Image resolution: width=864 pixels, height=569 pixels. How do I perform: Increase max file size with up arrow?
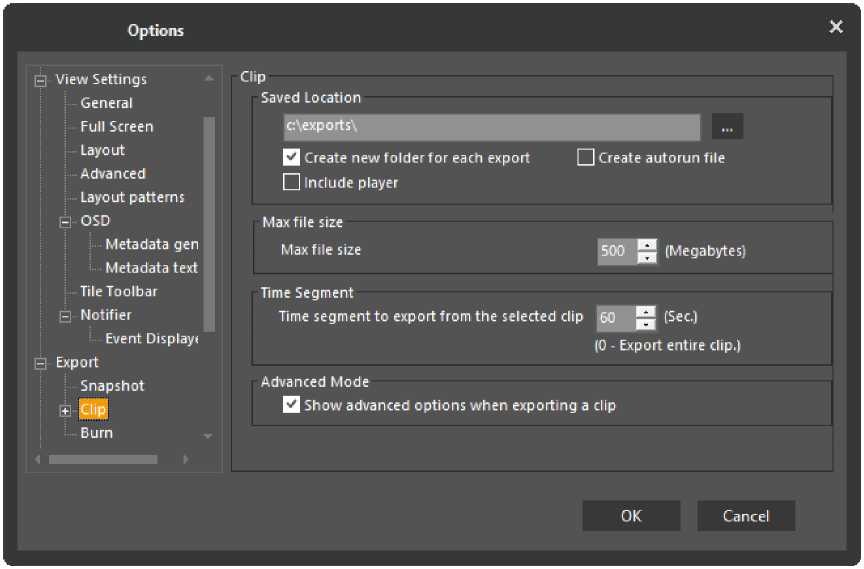tap(647, 245)
